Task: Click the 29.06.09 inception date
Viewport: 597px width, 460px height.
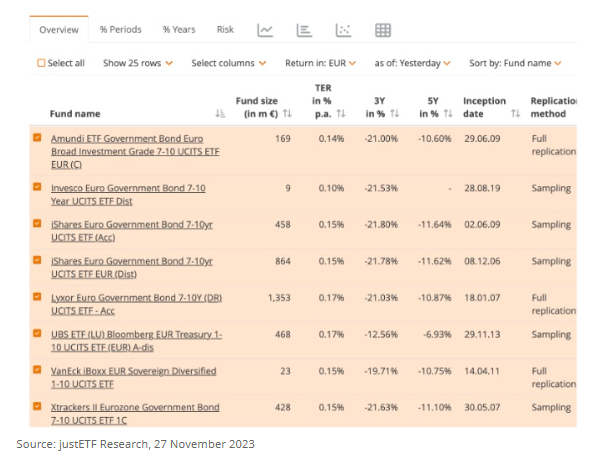Action: (x=482, y=139)
